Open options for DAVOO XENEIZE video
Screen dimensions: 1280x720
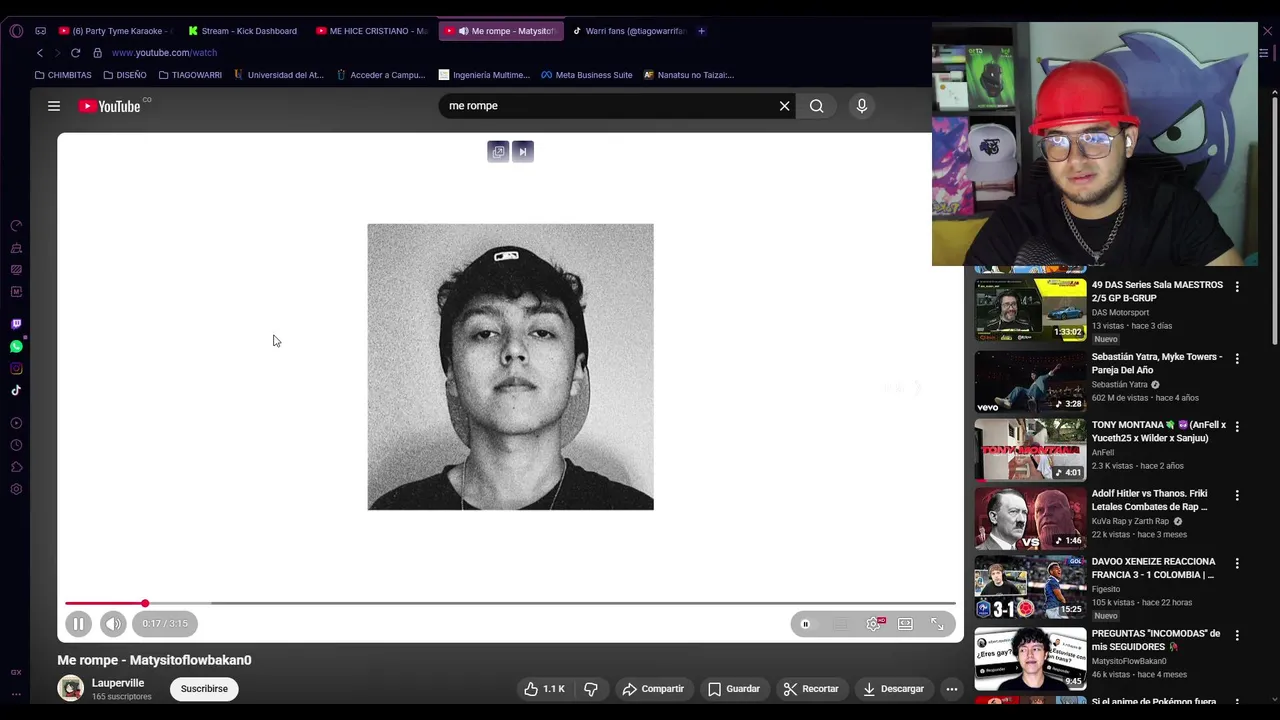pyautogui.click(x=1237, y=564)
